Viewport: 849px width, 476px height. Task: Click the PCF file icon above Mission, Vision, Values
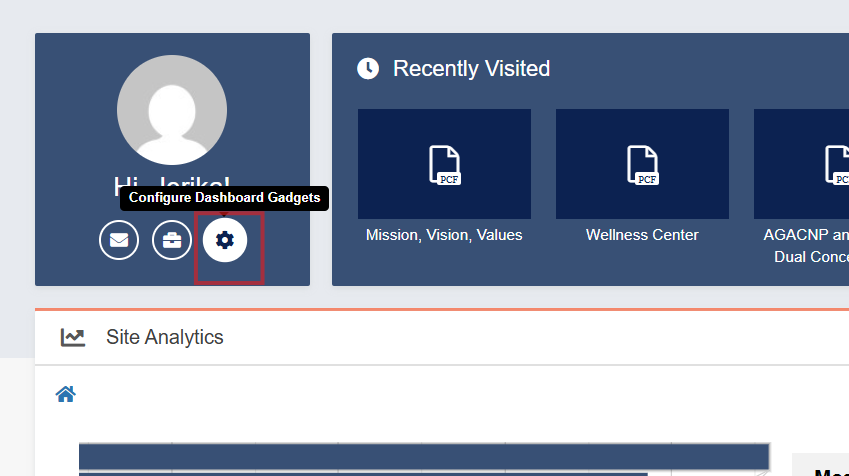[444, 164]
